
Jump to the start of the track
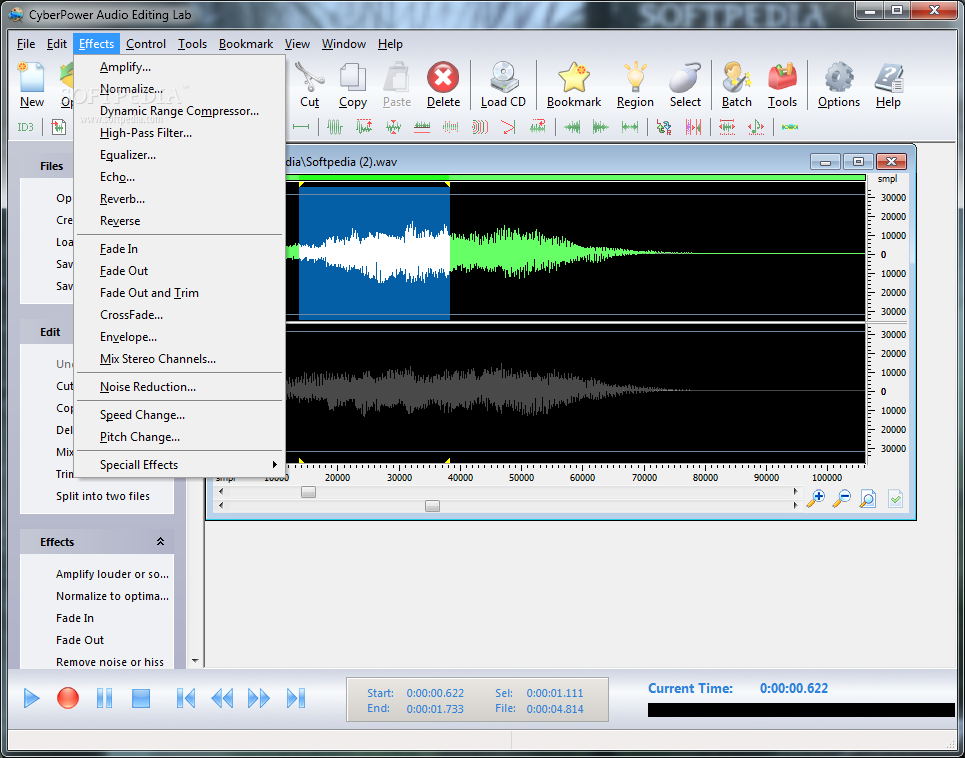coord(186,698)
